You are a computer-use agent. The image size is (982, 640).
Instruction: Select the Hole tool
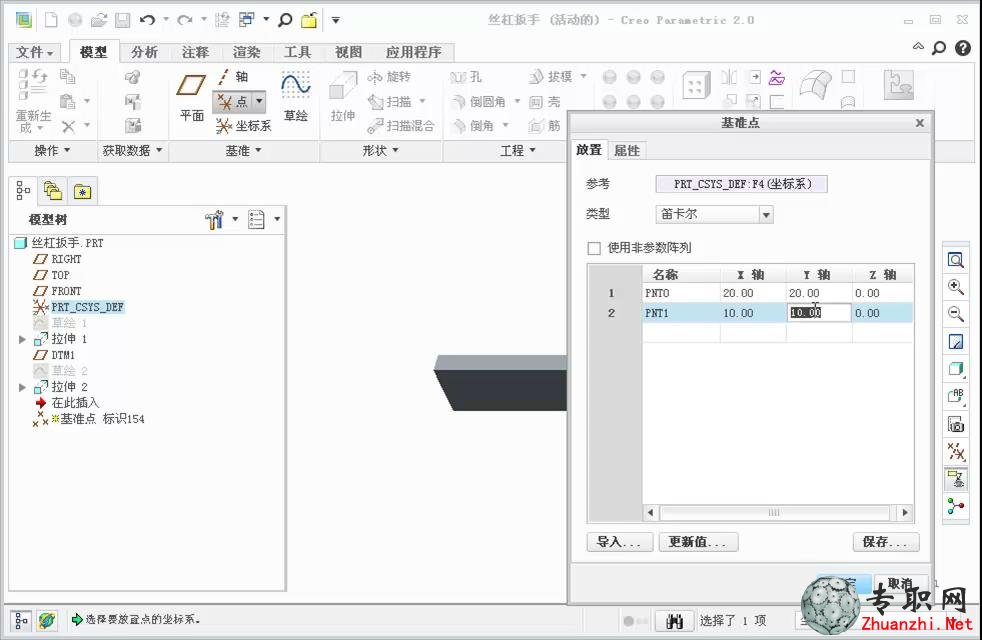click(x=466, y=77)
